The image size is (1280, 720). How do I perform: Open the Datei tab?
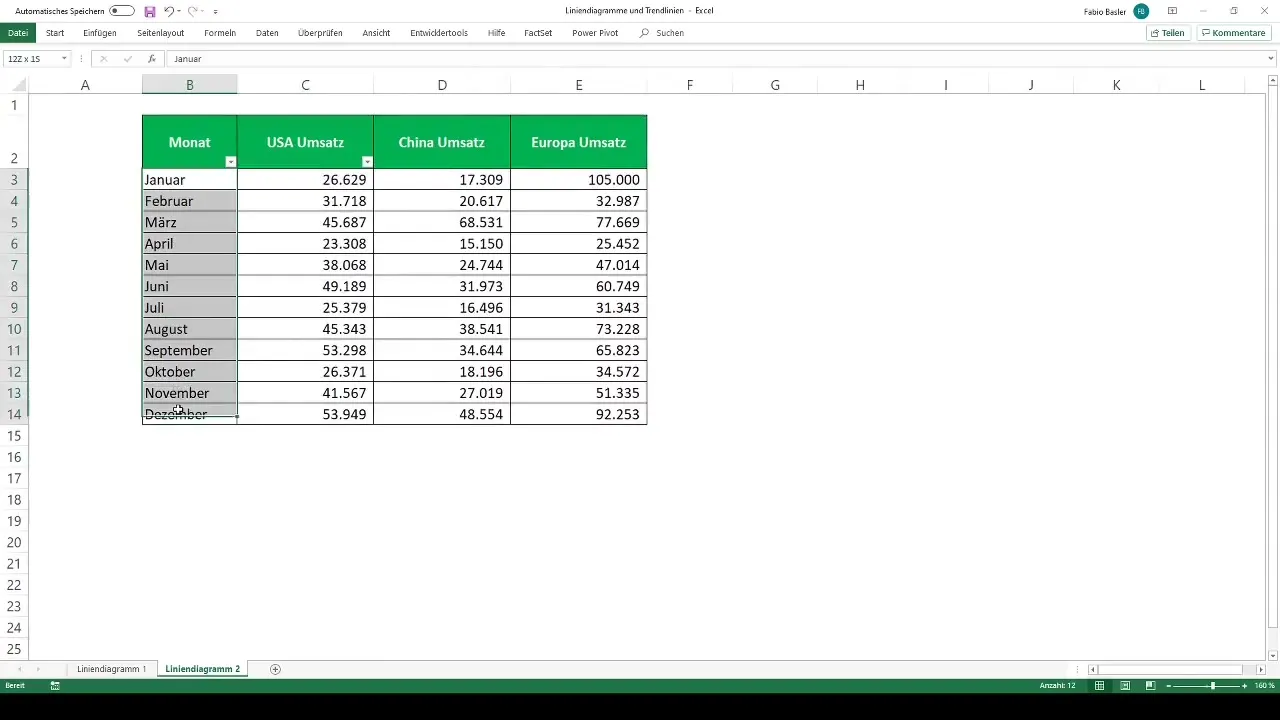pos(17,33)
